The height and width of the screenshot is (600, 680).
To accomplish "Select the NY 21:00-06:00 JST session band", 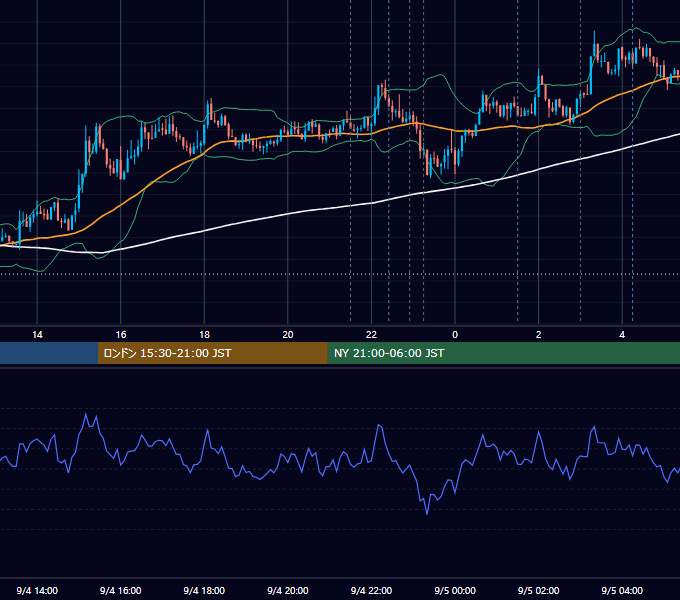I will (x=503, y=353).
